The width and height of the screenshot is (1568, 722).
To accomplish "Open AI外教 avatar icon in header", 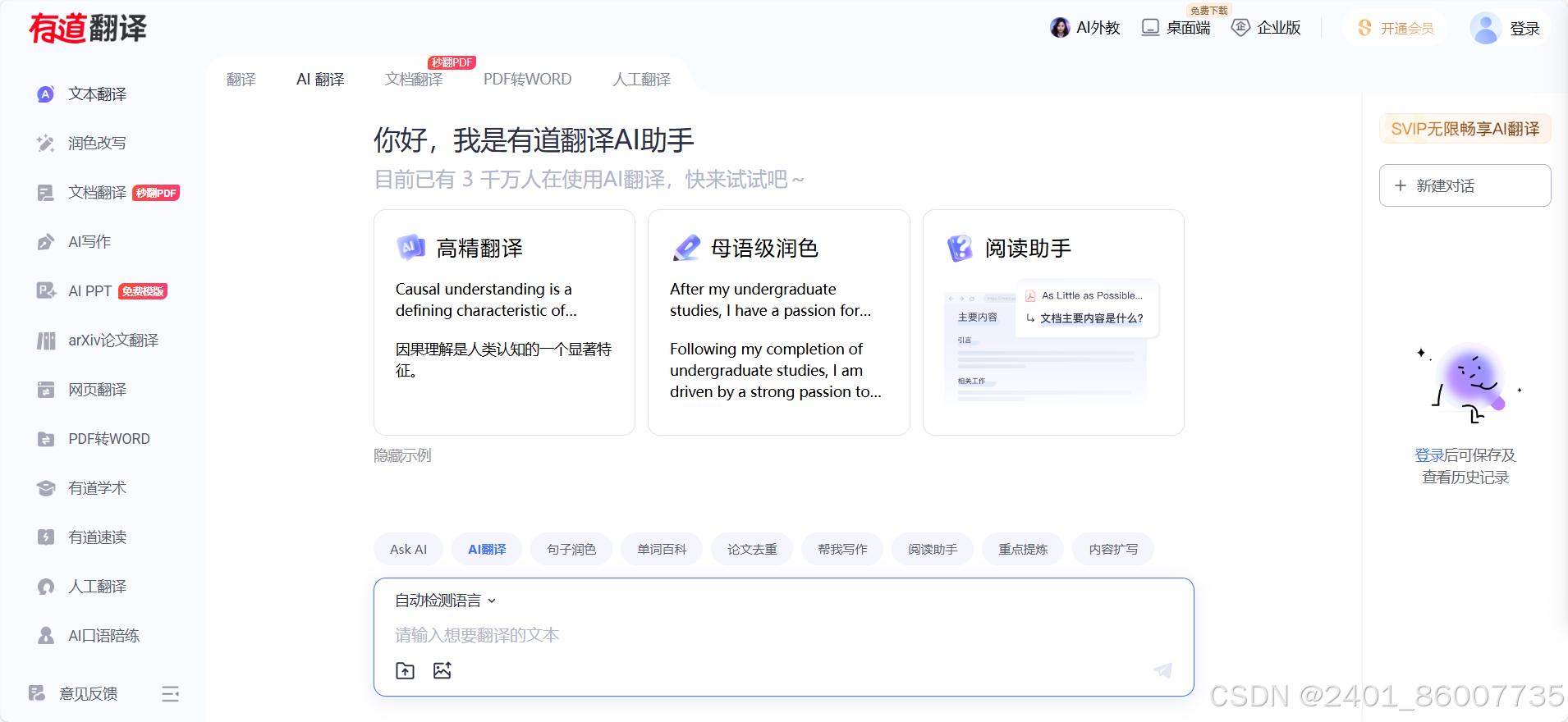I will [x=1060, y=28].
